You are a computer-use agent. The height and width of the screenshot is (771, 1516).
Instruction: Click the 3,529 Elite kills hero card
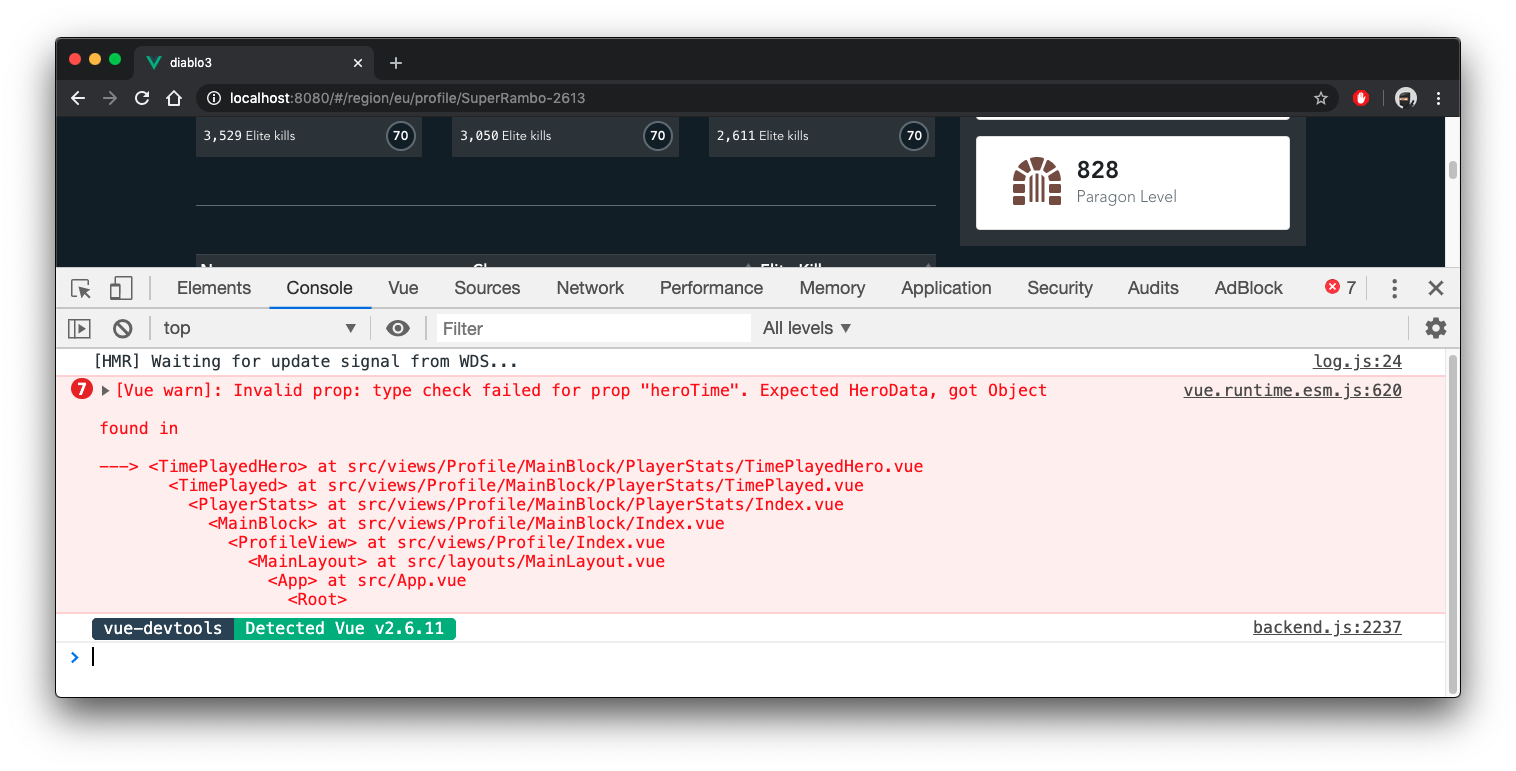pos(309,136)
